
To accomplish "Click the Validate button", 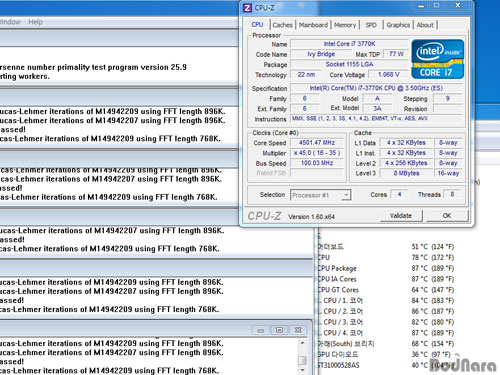I will [x=401, y=216].
